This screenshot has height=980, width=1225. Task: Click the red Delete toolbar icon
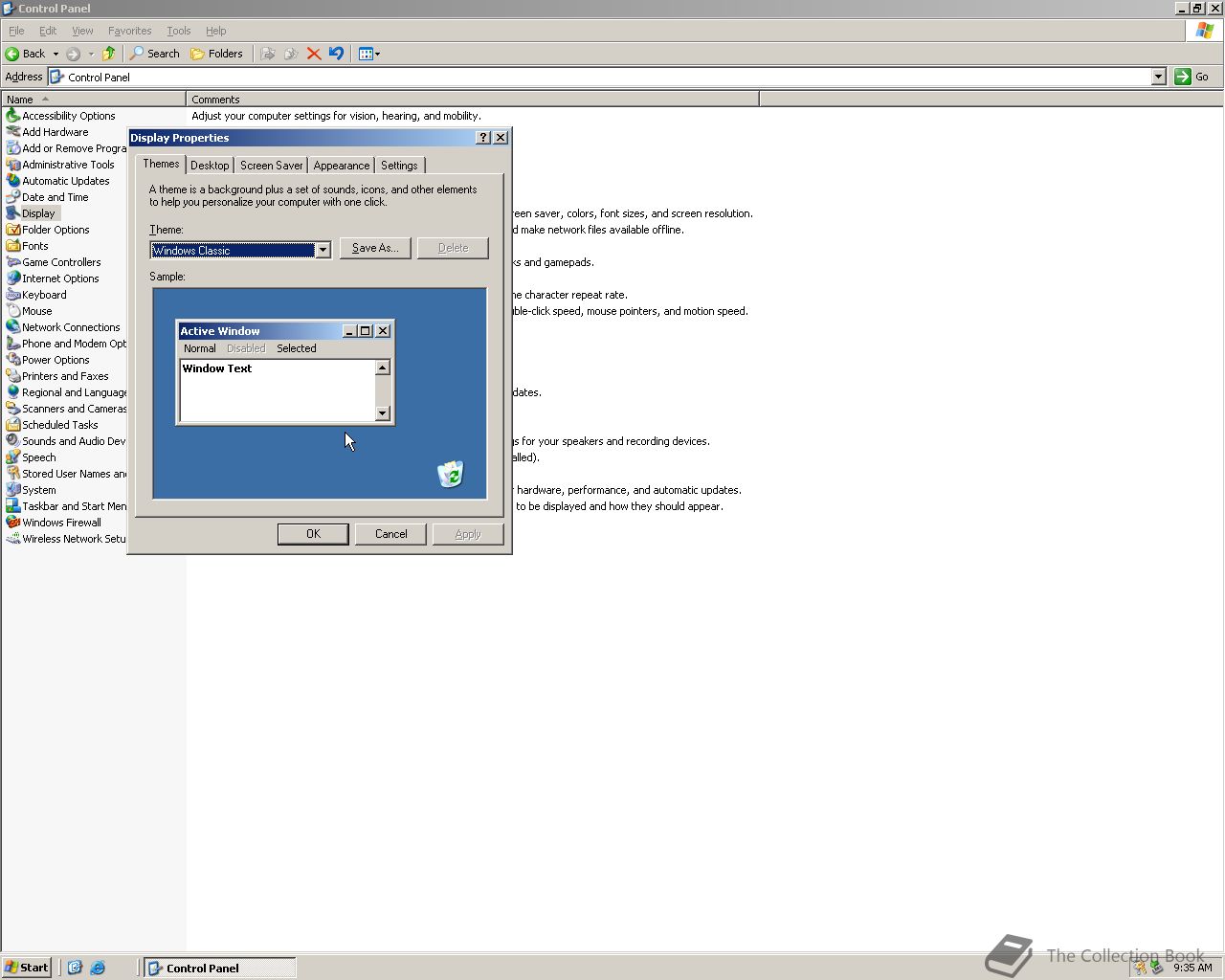314,54
